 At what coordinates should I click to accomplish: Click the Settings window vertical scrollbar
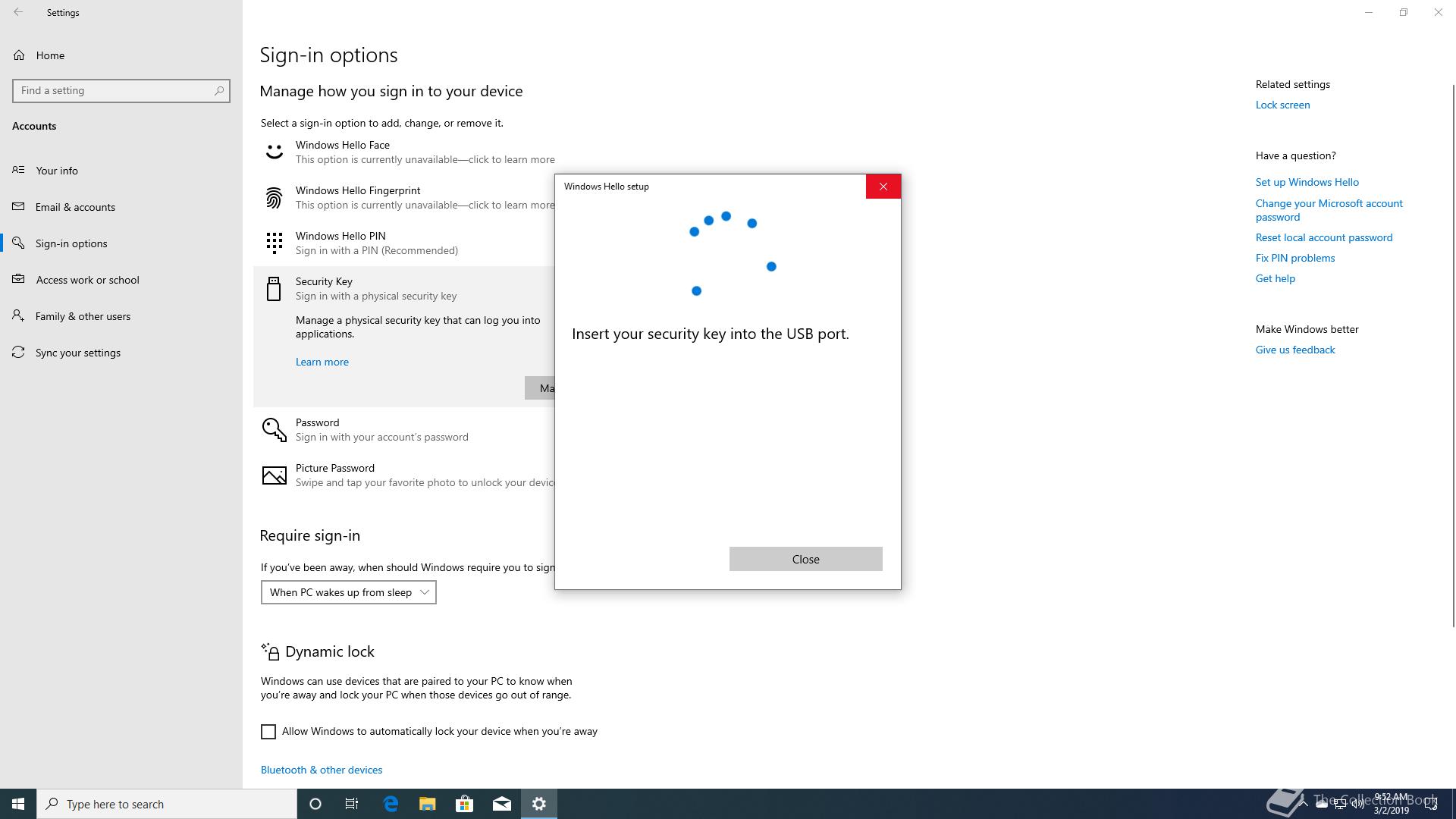point(1453,356)
